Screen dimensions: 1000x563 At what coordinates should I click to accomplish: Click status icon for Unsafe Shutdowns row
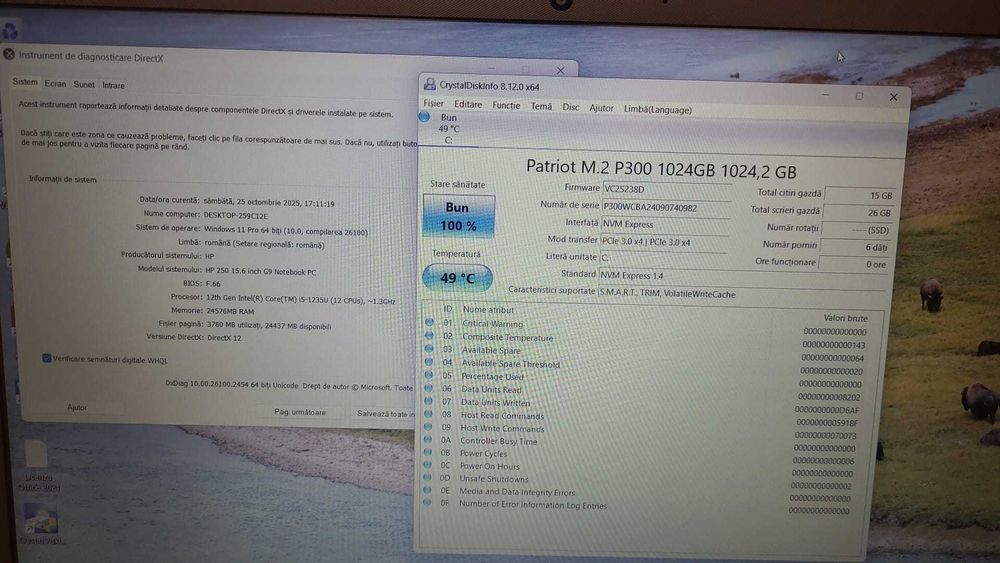click(x=427, y=478)
